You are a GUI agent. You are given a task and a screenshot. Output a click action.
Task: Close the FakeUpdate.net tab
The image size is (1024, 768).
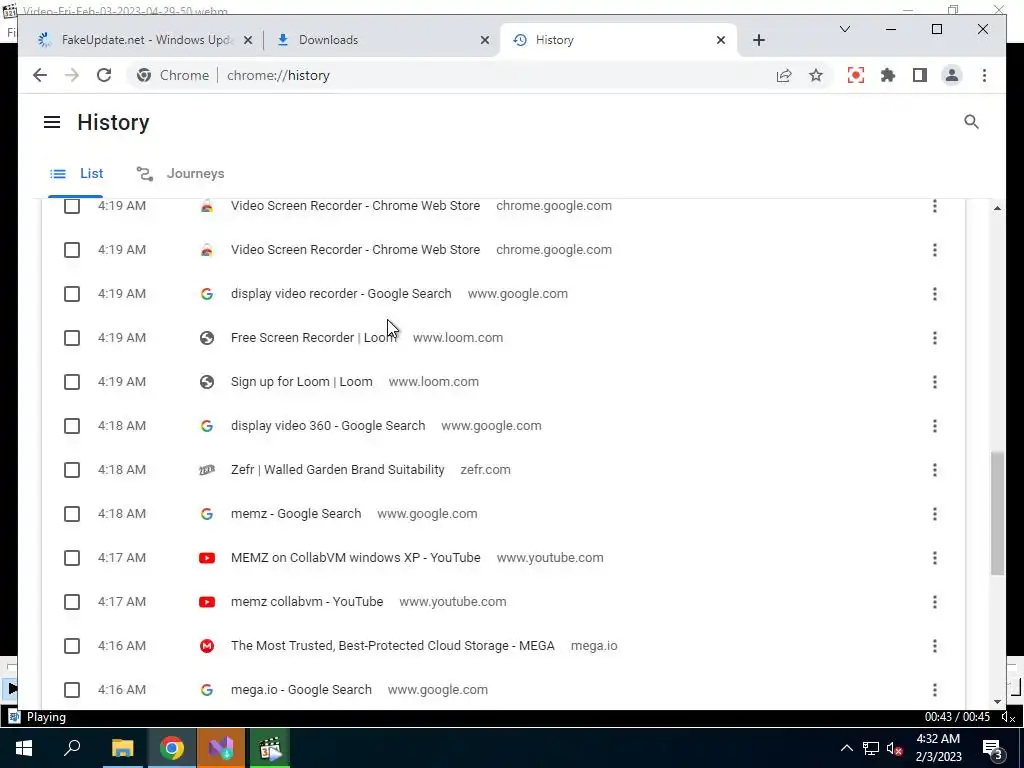click(248, 40)
